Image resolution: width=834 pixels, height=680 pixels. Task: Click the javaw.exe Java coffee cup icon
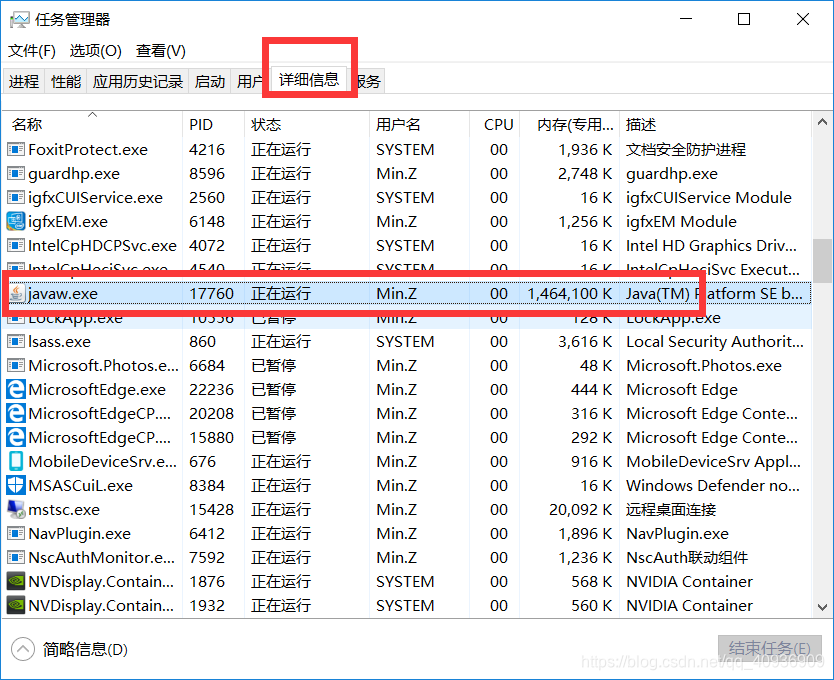pos(17,293)
